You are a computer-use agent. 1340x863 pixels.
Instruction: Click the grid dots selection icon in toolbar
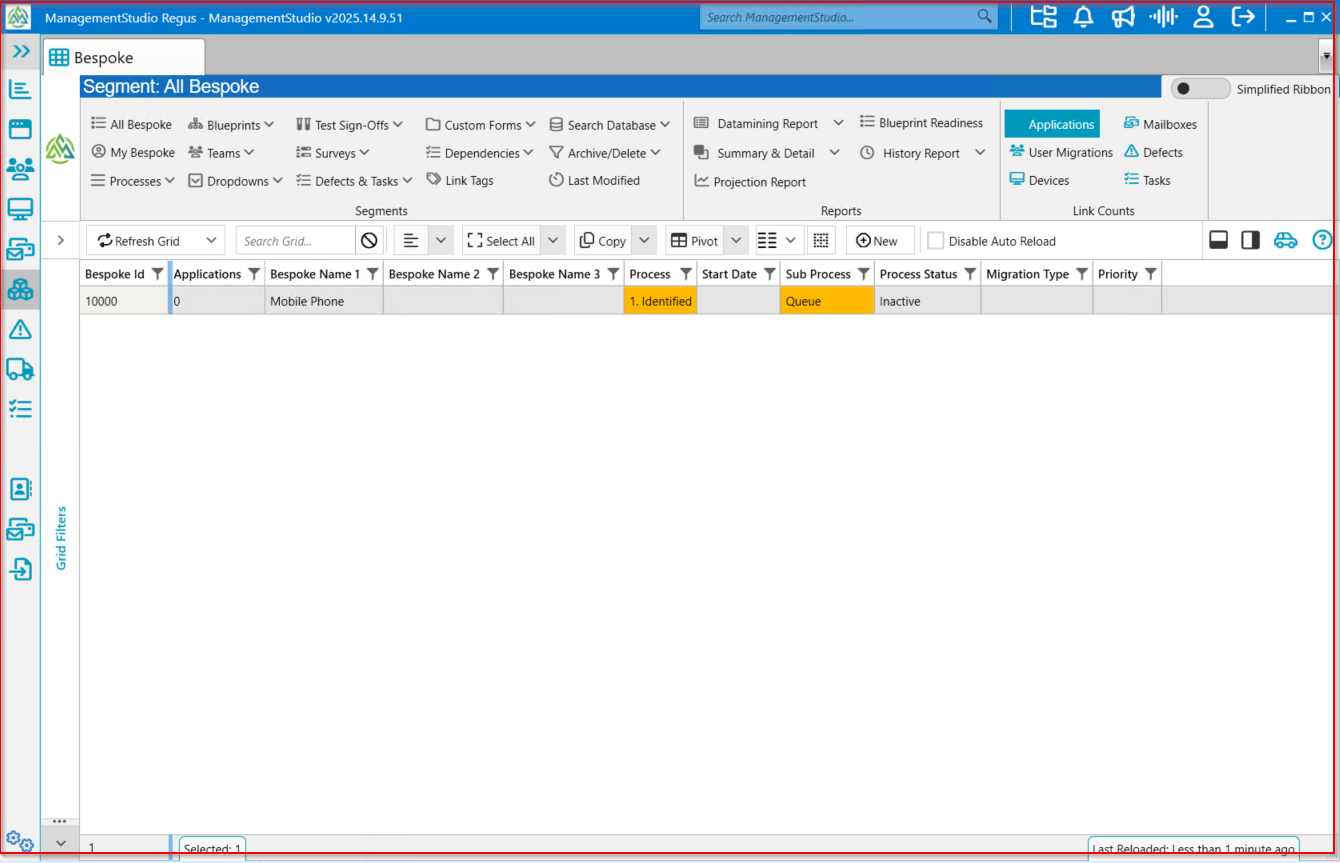pos(821,241)
